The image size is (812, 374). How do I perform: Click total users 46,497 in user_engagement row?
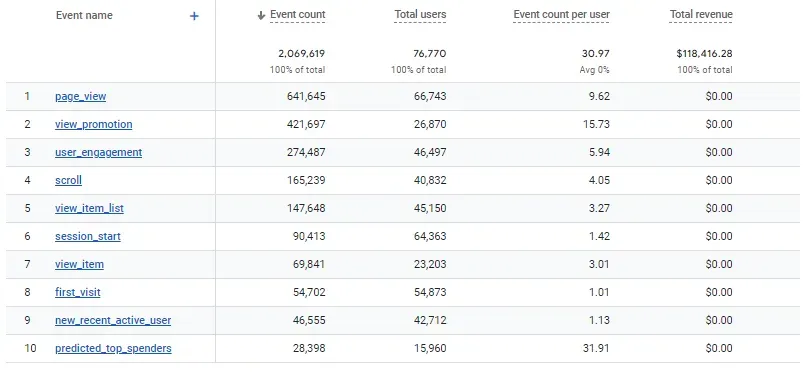[430, 152]
